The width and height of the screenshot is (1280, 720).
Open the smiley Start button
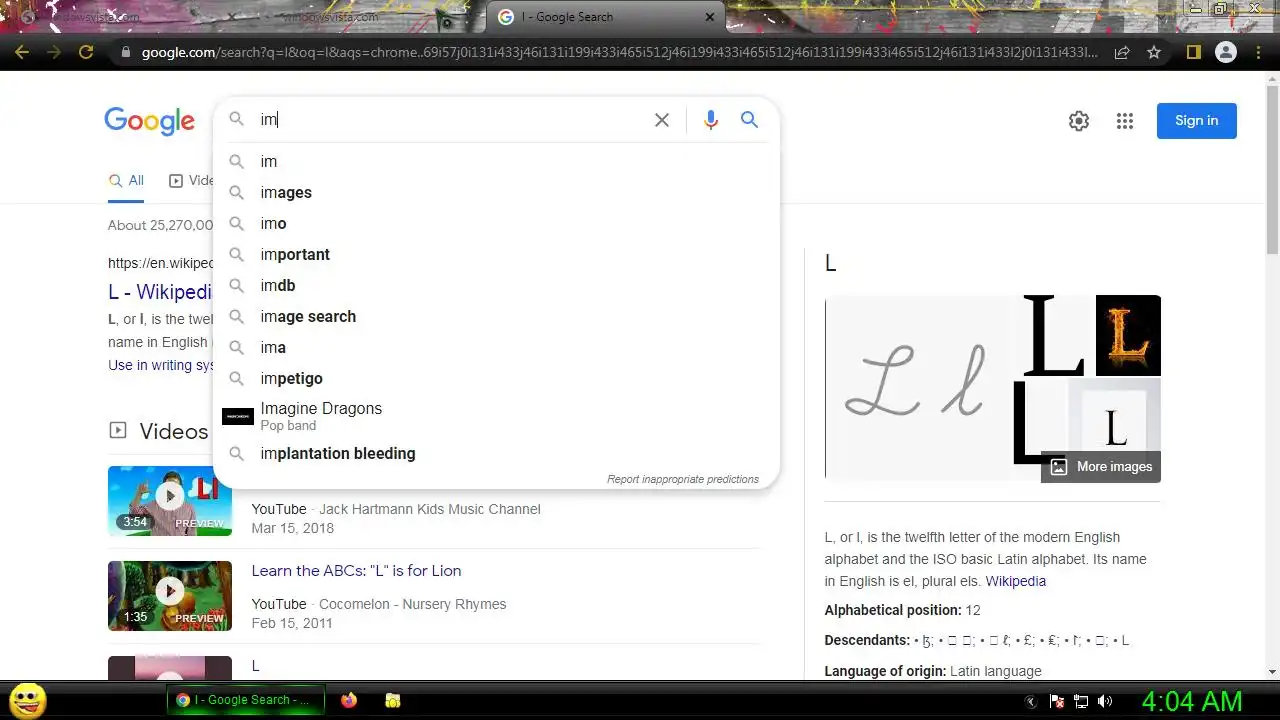[x=27, y=700]
